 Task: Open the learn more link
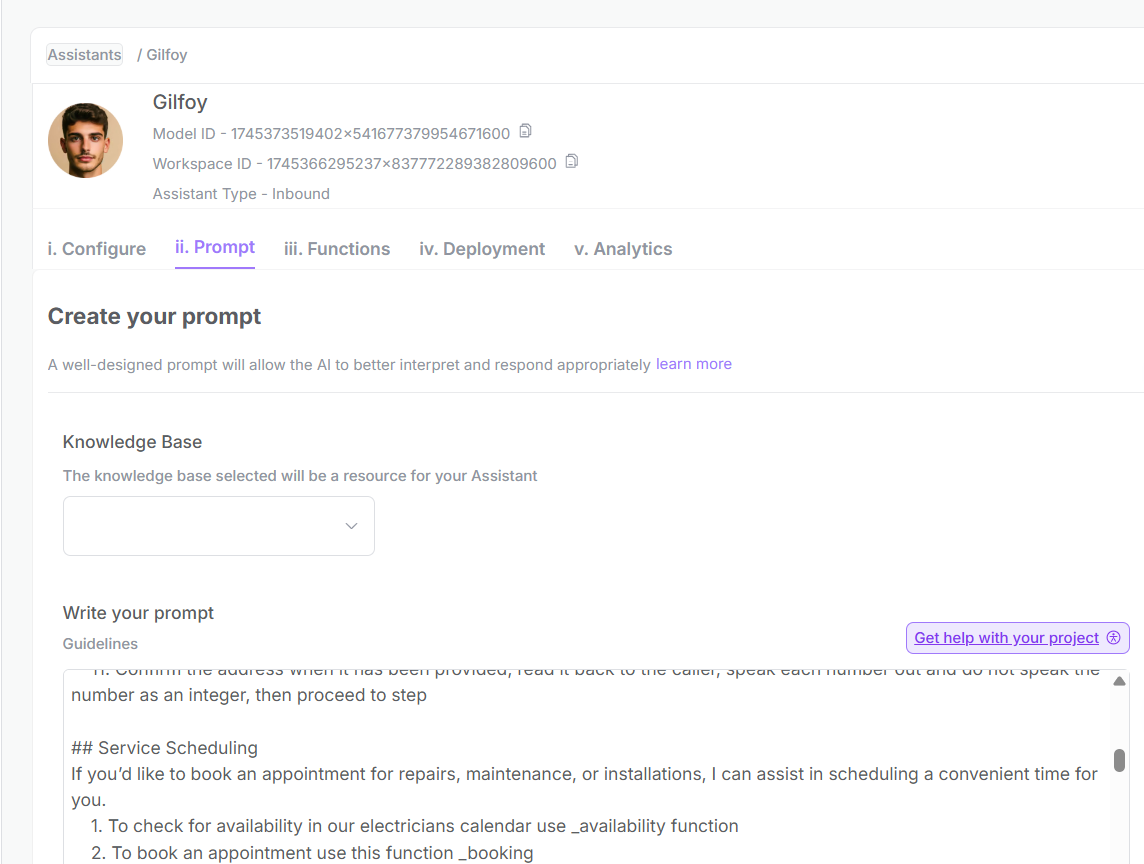(693, 364)
